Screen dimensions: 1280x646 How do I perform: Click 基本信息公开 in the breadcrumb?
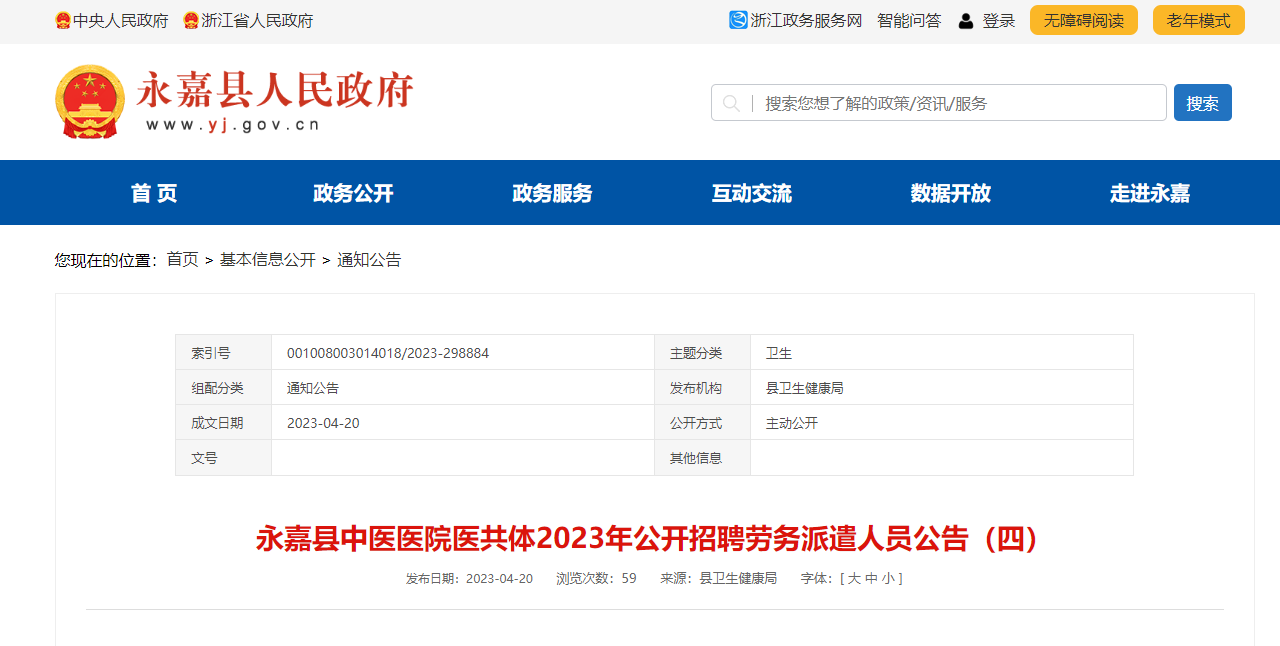267,260
